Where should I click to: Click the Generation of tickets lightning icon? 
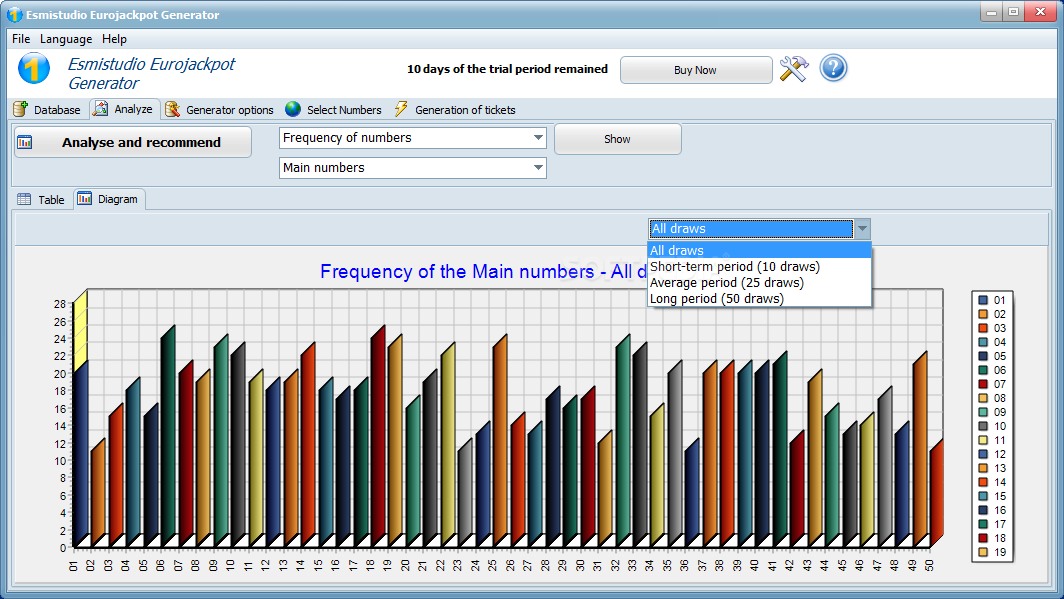(401, 109)
